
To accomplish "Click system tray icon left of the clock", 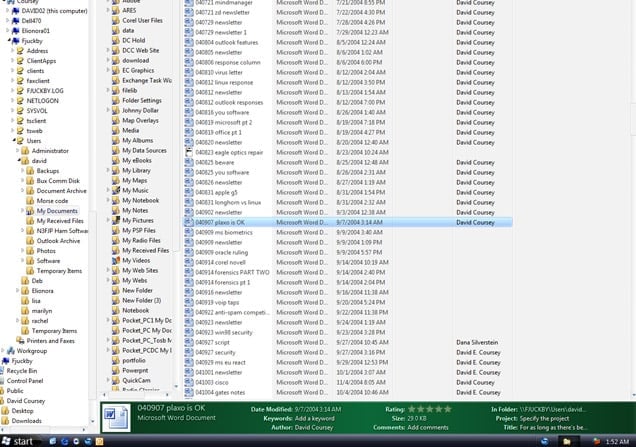I will [596, 441].
